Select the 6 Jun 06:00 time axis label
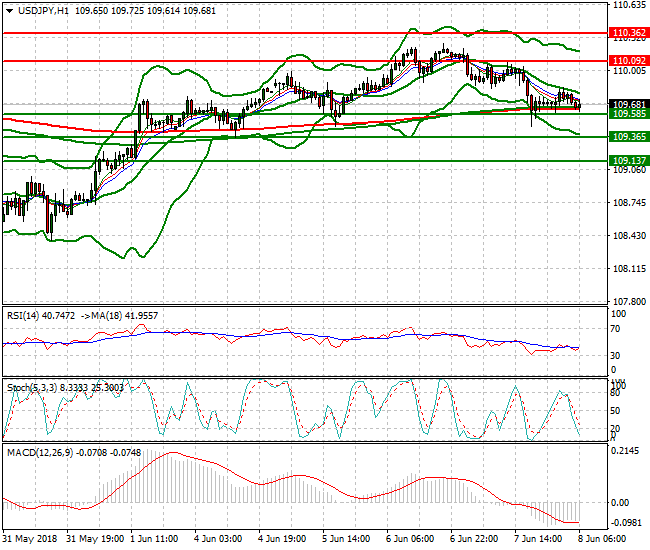Viewport: 650px width, 550px height. [410, 539]
